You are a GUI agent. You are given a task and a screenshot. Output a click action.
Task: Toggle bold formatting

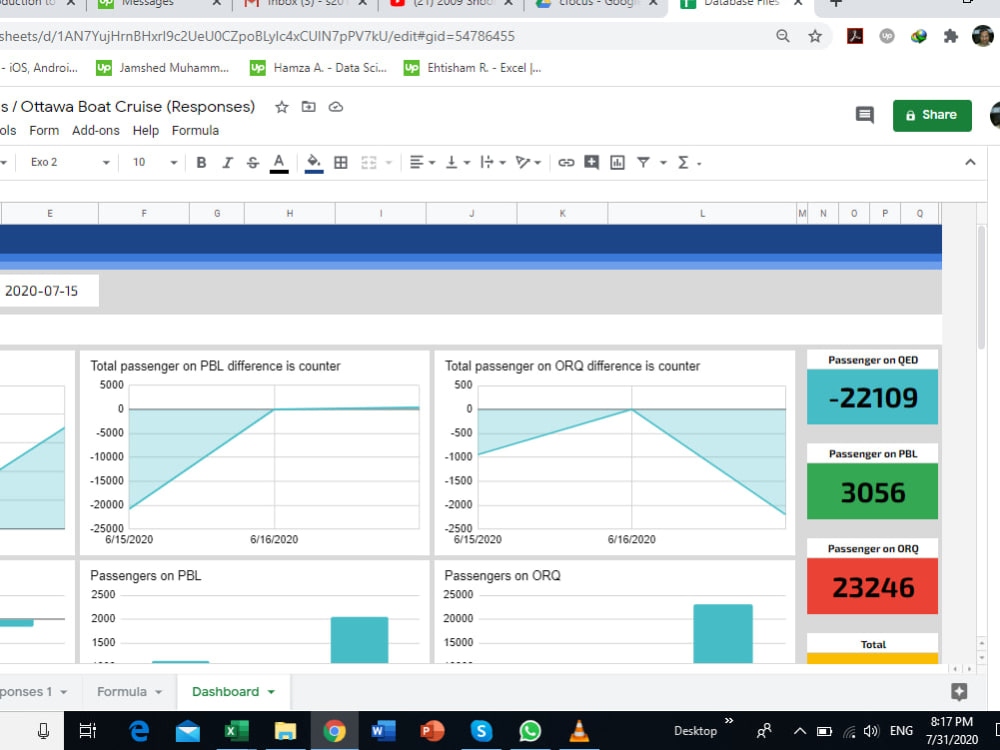tap(201, 163)
